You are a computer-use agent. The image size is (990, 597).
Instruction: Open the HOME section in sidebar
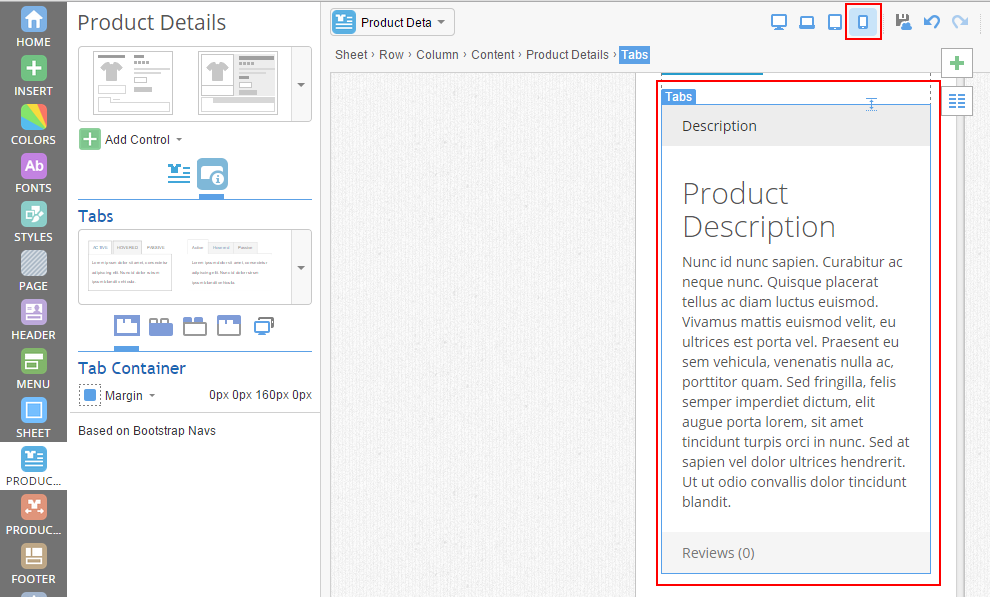(x=33, y=27)
